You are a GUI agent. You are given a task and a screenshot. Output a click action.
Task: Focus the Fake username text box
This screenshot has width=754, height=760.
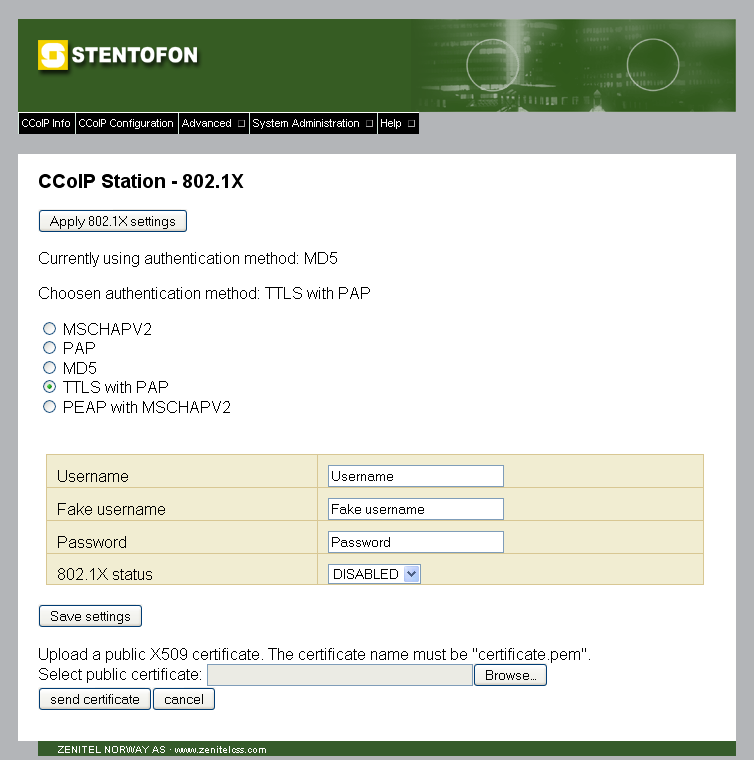[x=415, y=509]
